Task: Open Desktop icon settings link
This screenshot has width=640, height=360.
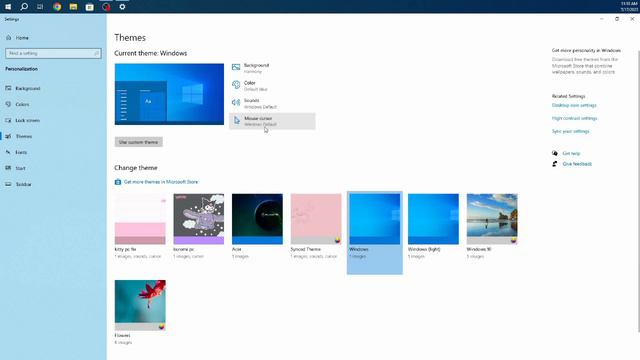Action: click(x=574, y=105)
